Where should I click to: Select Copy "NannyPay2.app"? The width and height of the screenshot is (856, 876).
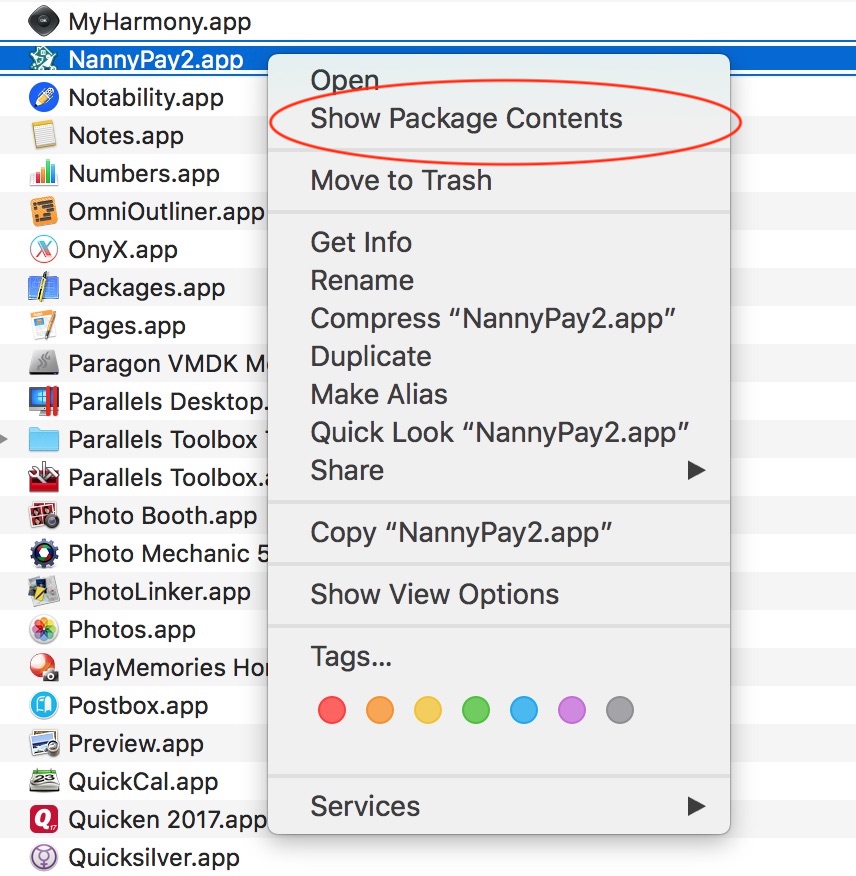(x=461, y=533)
